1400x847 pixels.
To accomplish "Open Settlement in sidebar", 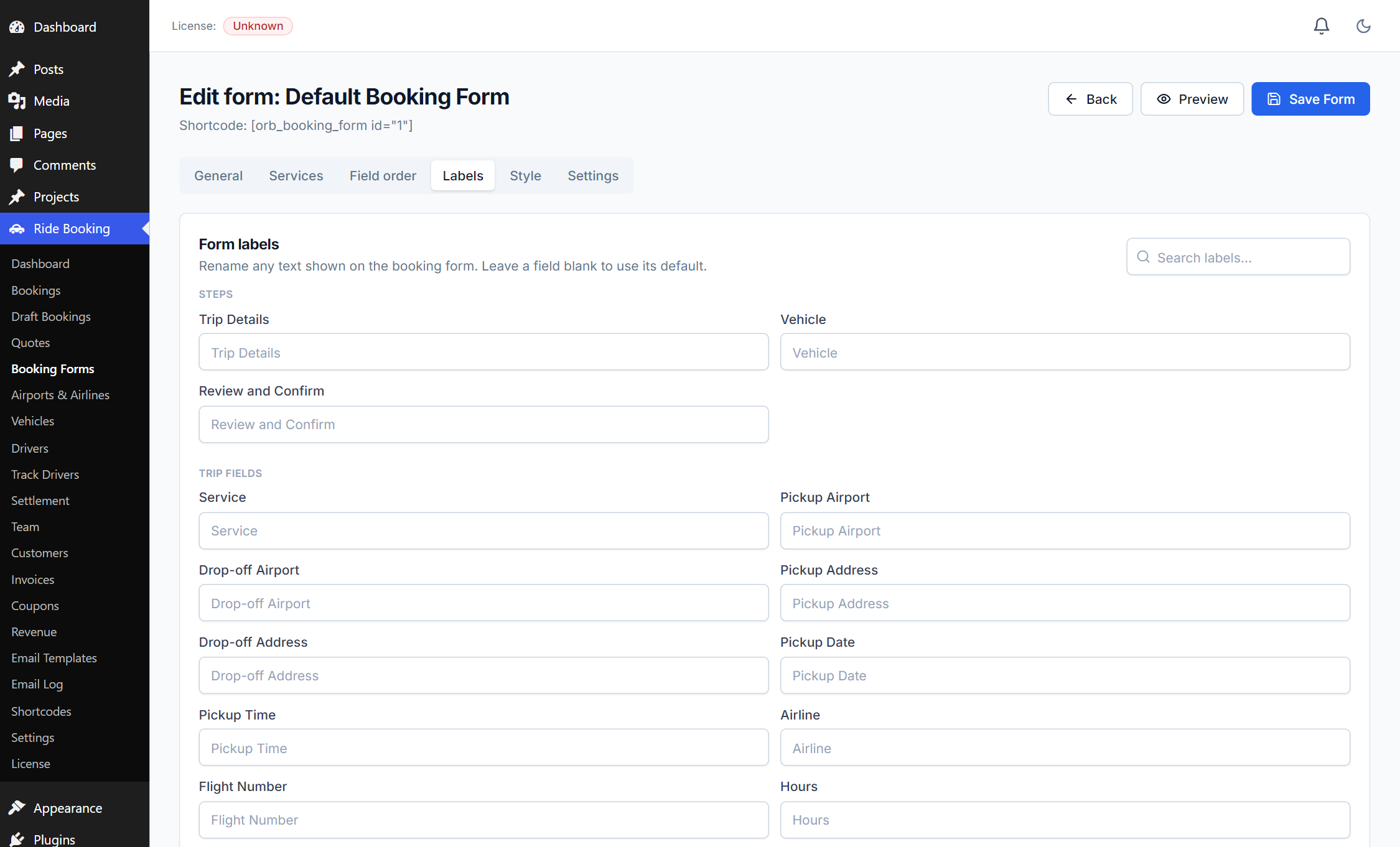I will (40, 501).
